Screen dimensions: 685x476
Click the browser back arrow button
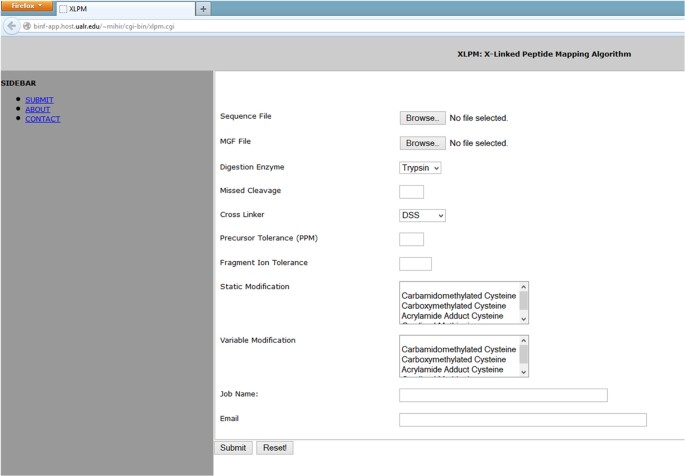(x=12, y=25)
